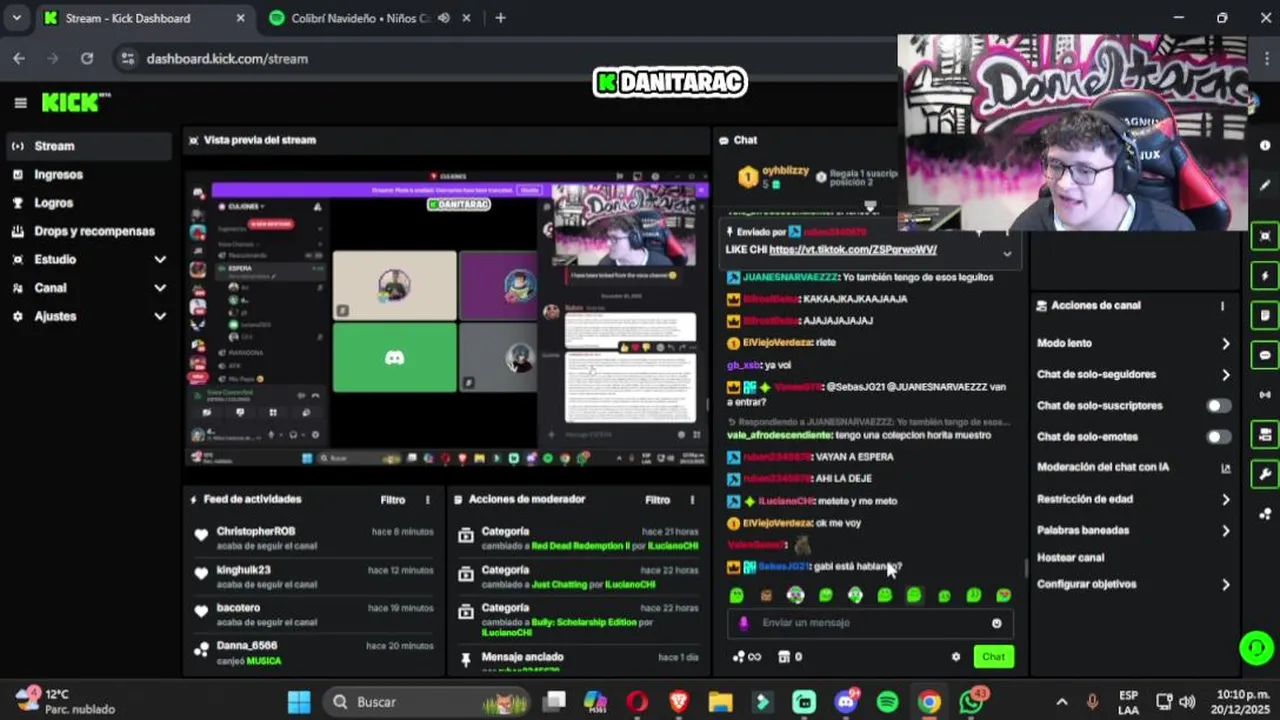Open the AI chat moderation chart icon

(x=1226, y=467)
